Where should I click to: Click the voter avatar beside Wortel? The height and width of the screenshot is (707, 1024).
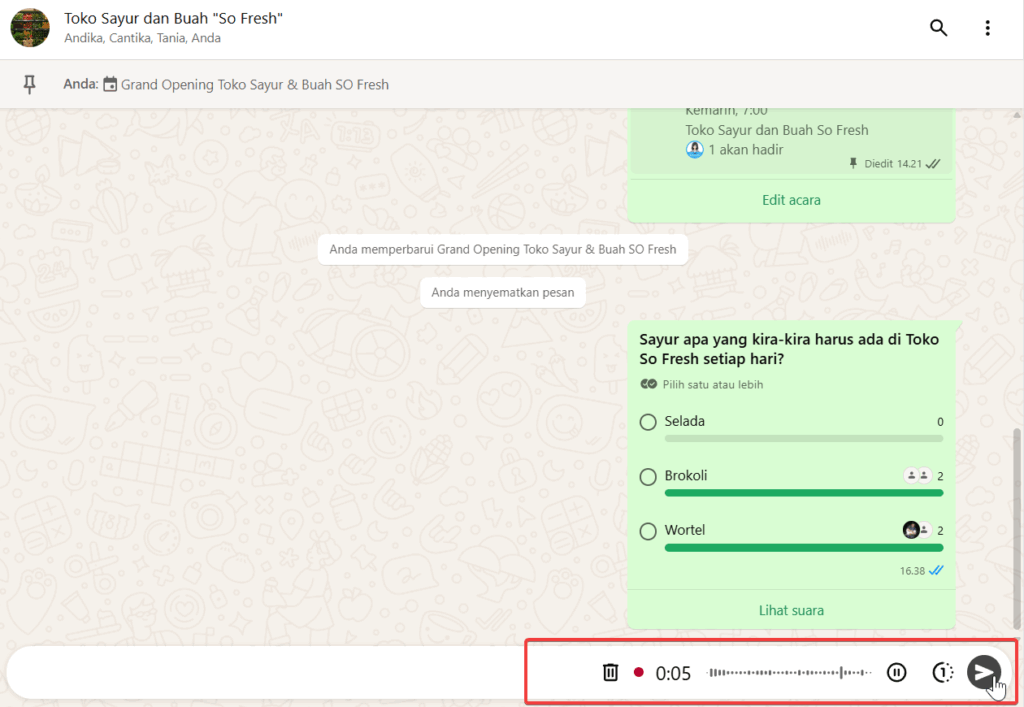point(912,530)
